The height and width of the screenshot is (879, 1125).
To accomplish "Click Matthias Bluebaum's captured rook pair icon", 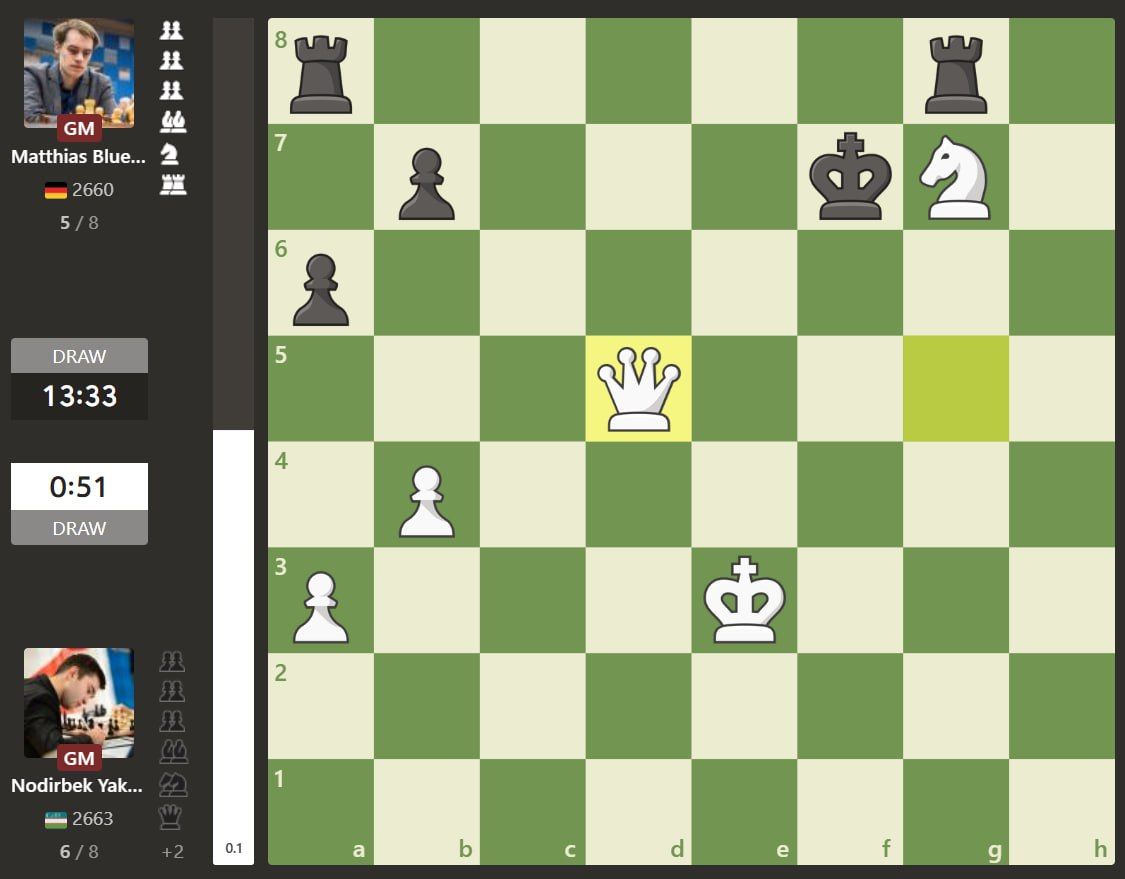I will pos(173,184).
